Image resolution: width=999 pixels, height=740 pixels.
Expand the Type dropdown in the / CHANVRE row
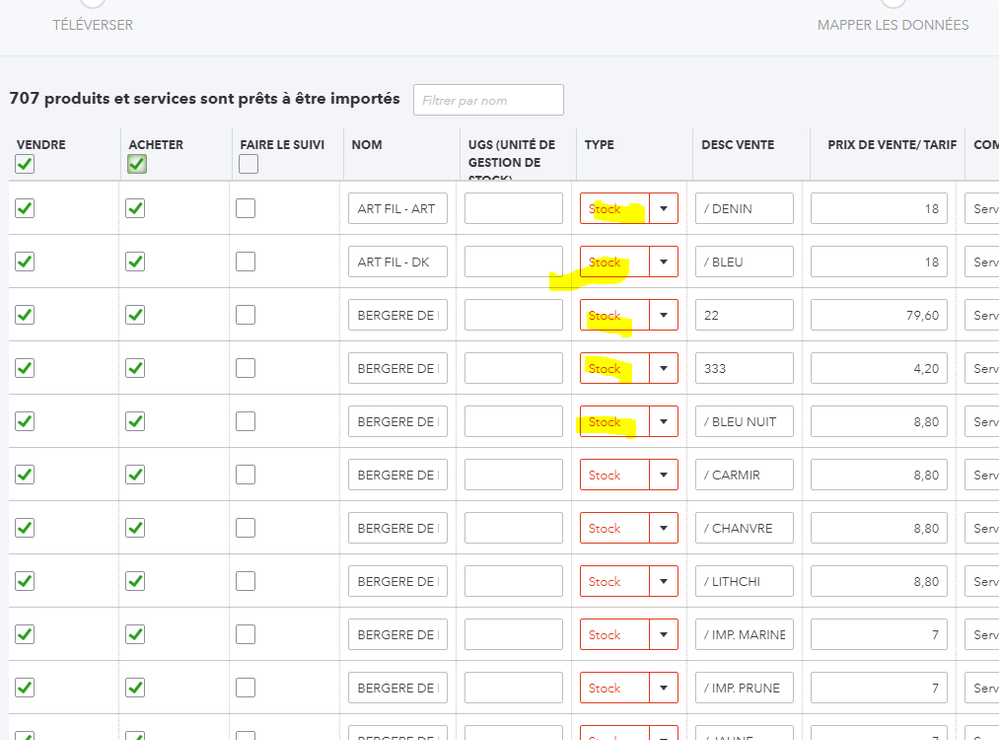663,528
